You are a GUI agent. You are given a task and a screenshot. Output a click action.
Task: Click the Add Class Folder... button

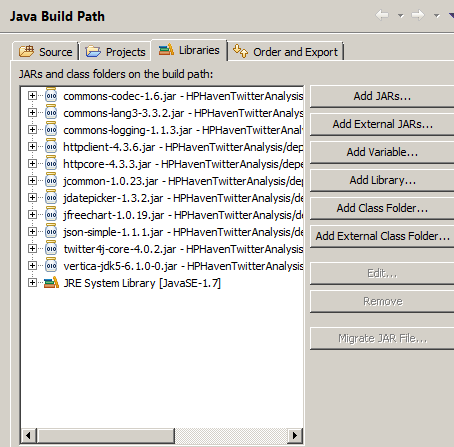pyautogui.click(x=382, y=208)
